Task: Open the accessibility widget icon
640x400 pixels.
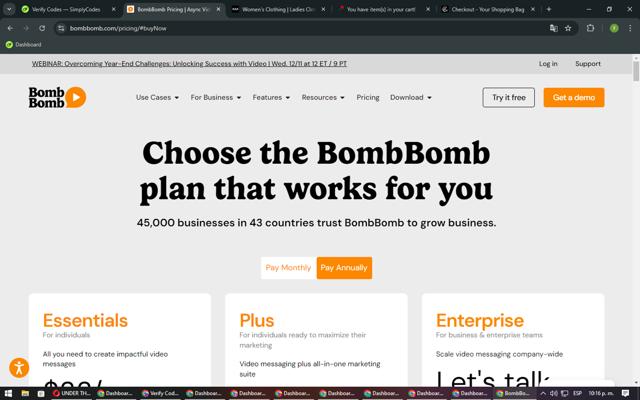Action: coord(19,368)
